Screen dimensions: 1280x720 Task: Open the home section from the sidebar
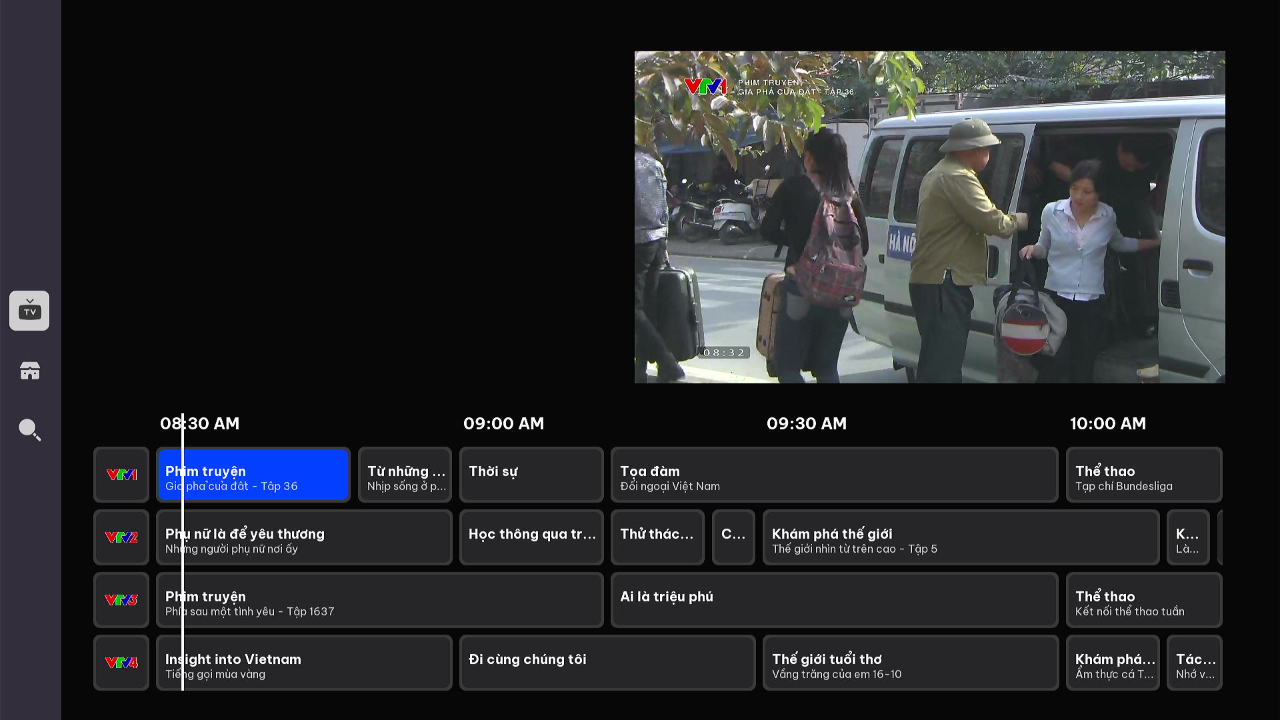click(x=29, y=370)
